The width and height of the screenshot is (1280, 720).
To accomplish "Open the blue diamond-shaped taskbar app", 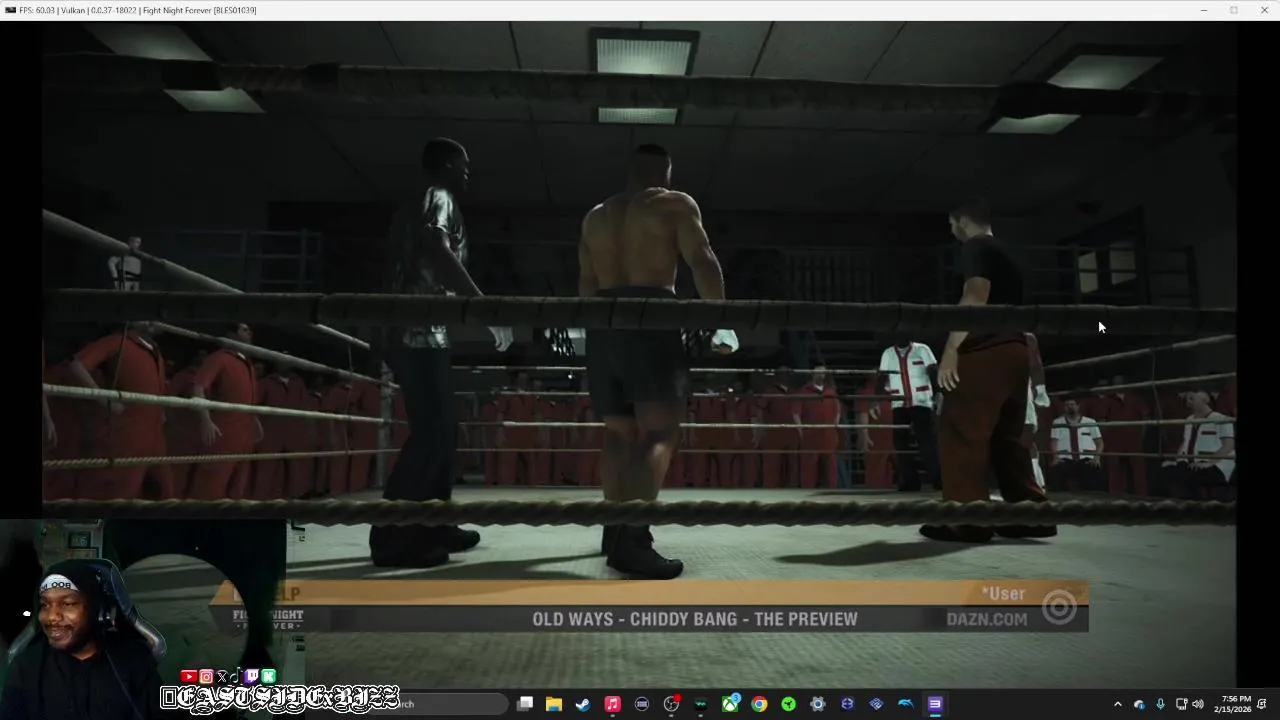I will pos(877,704).
